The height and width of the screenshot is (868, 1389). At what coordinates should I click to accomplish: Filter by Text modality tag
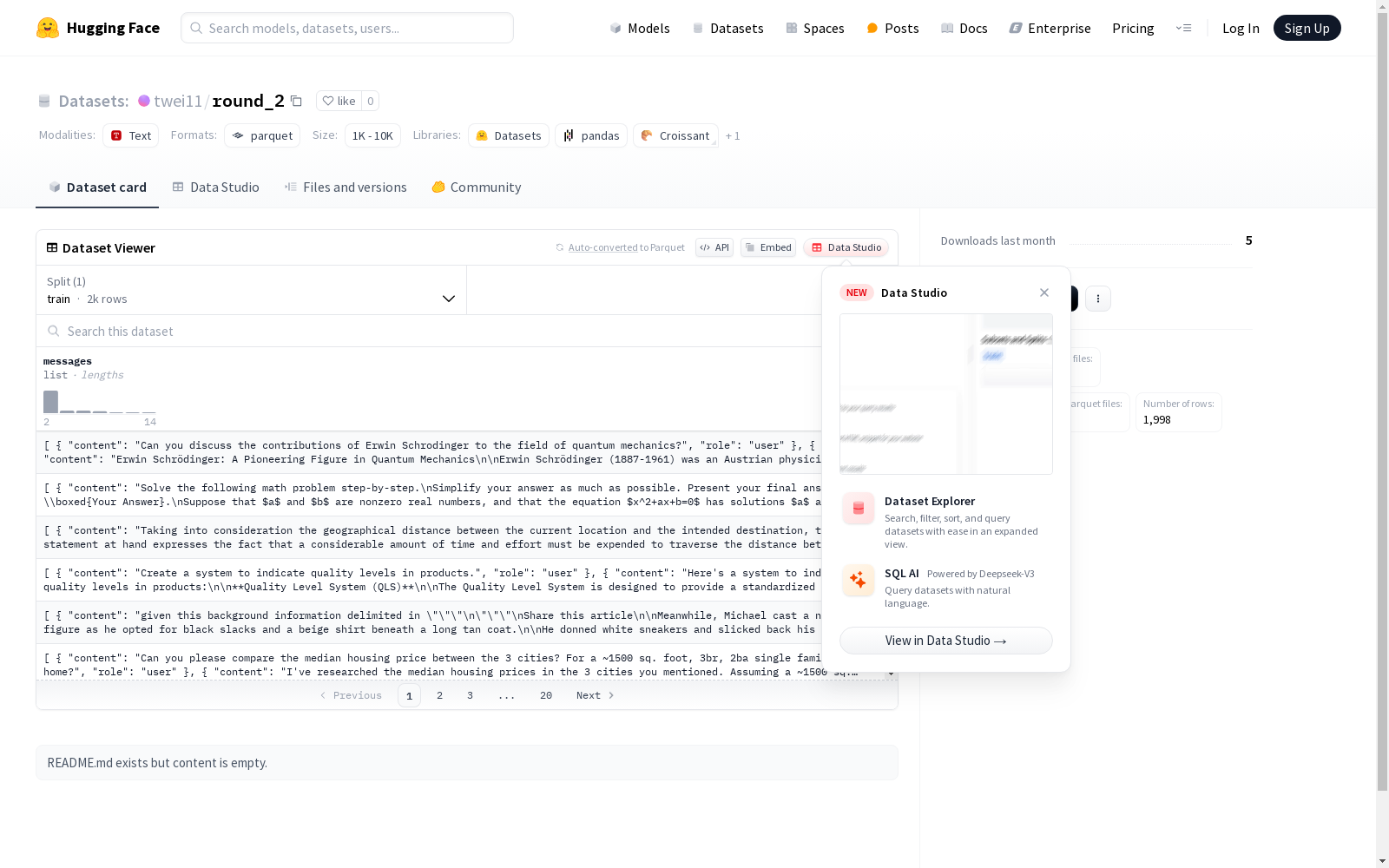point(130,135)
